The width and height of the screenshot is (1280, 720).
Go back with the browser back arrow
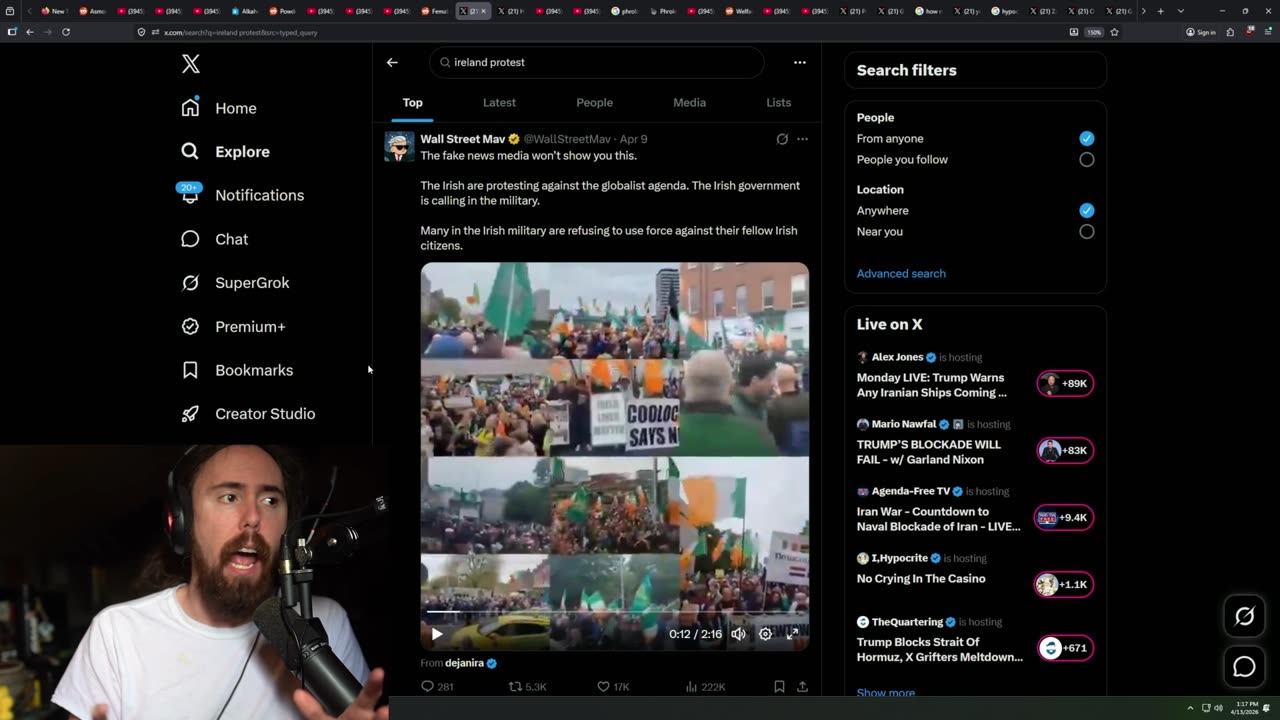[x=30, y=32]
